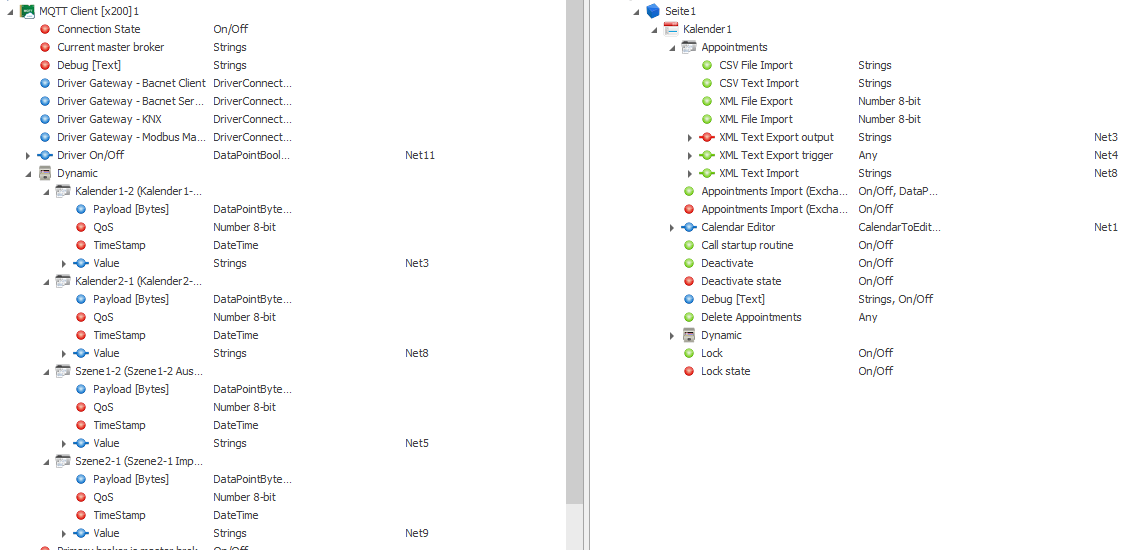Click the red Connection State datapoint icon
This screenshot has width=1132, height=550.
pos(45,29)
